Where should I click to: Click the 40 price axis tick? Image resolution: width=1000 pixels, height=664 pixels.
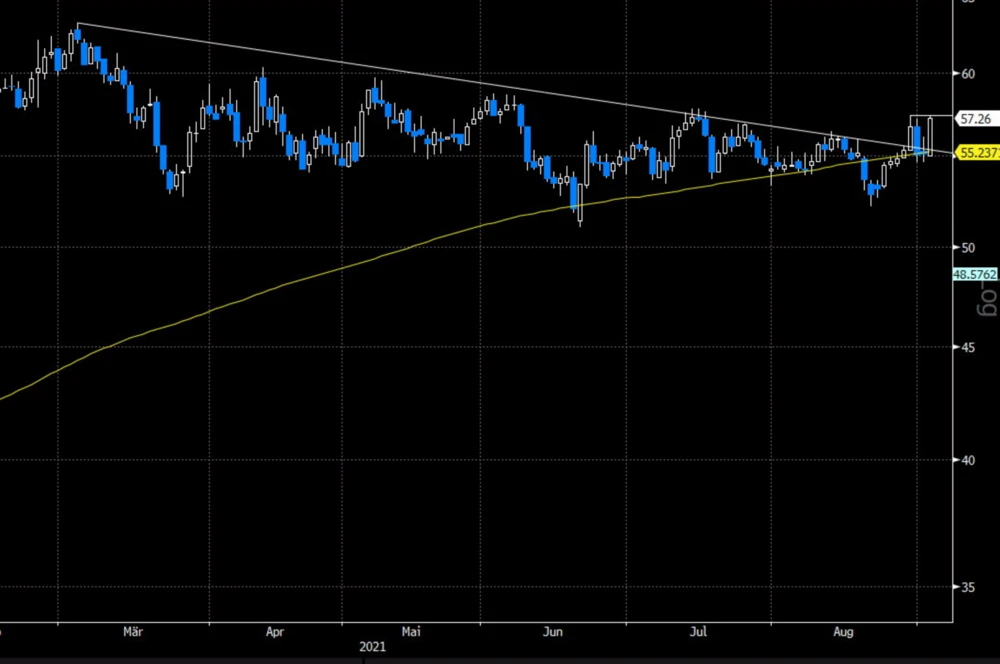[968, 460]
